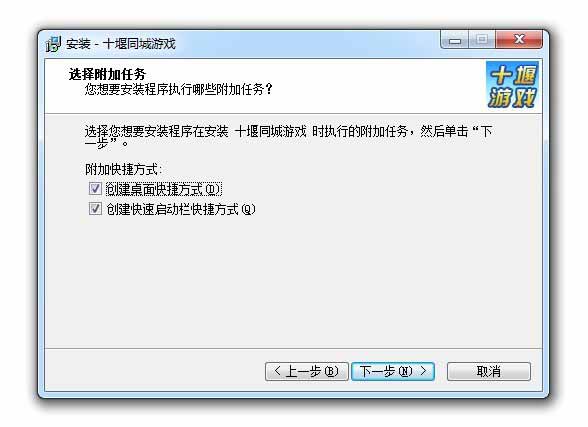Click the 创建桌面快捷方式(D) label text
The image size is (588, 427).
click(x=164, y=189)
